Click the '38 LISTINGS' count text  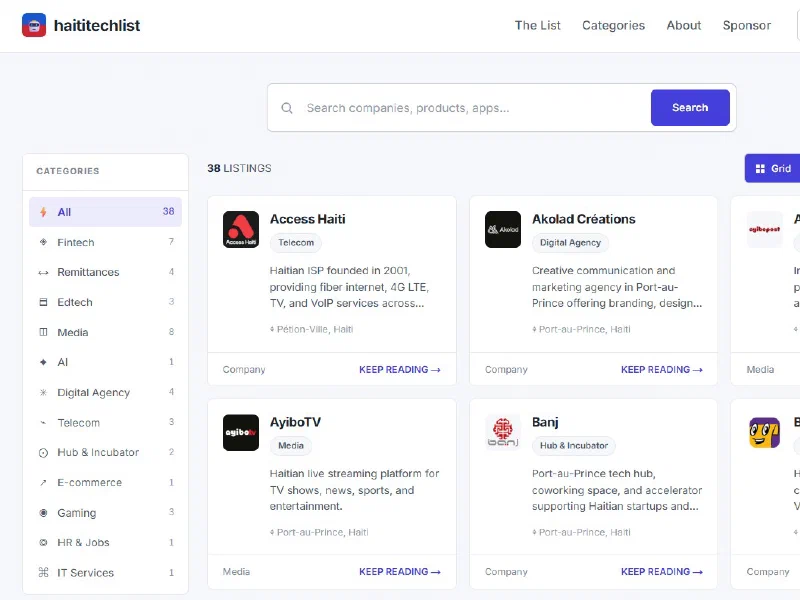tap(239, 168)
